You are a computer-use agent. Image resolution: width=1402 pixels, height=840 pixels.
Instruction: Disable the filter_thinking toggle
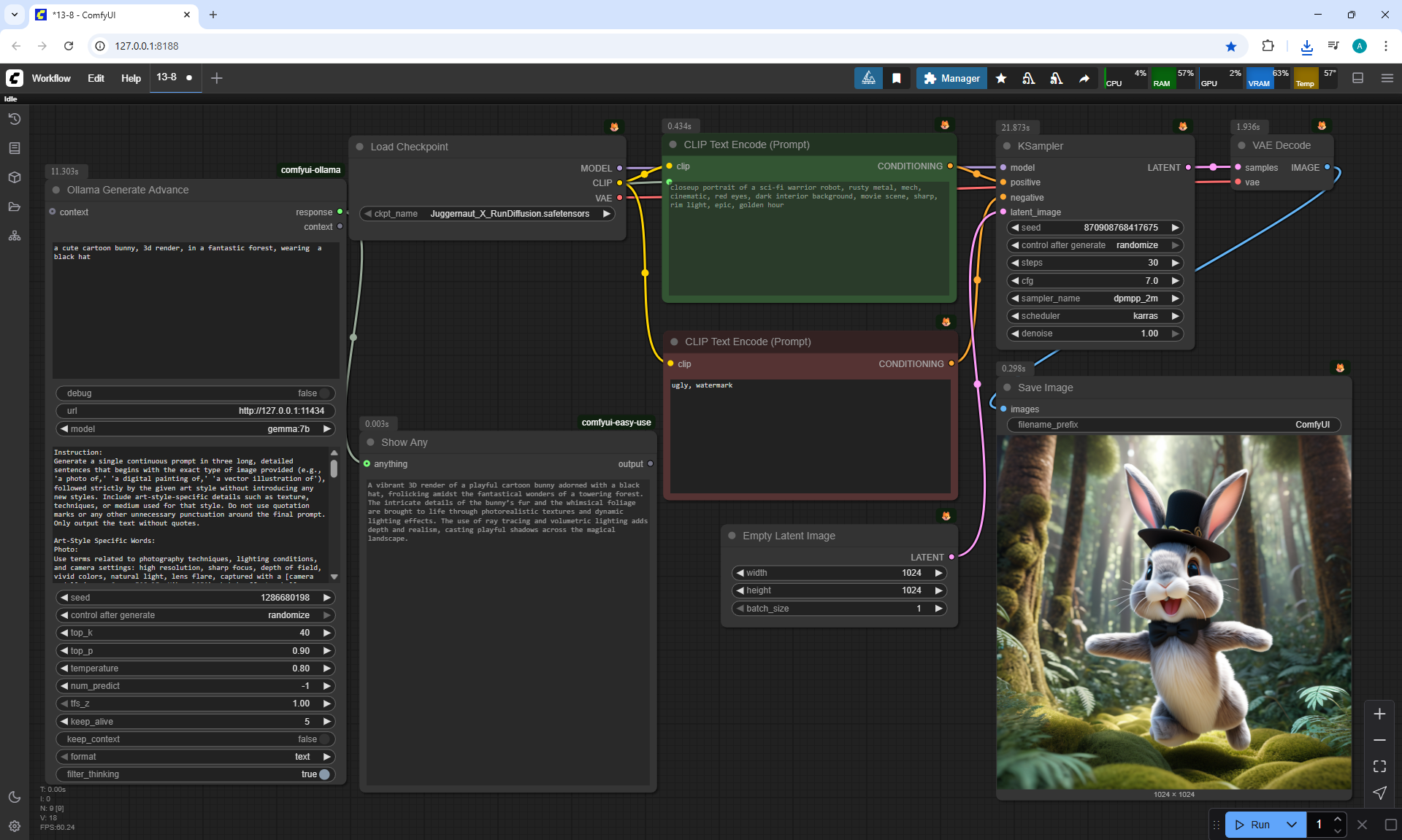(324, 774)
